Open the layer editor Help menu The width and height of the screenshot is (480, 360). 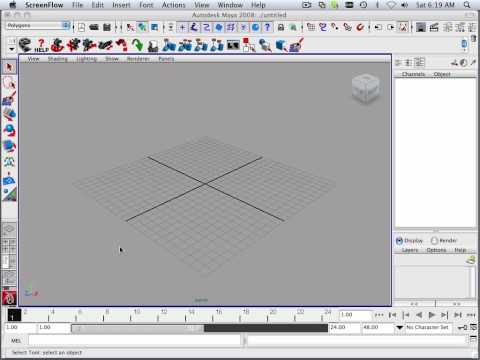(x=460, y=250)
